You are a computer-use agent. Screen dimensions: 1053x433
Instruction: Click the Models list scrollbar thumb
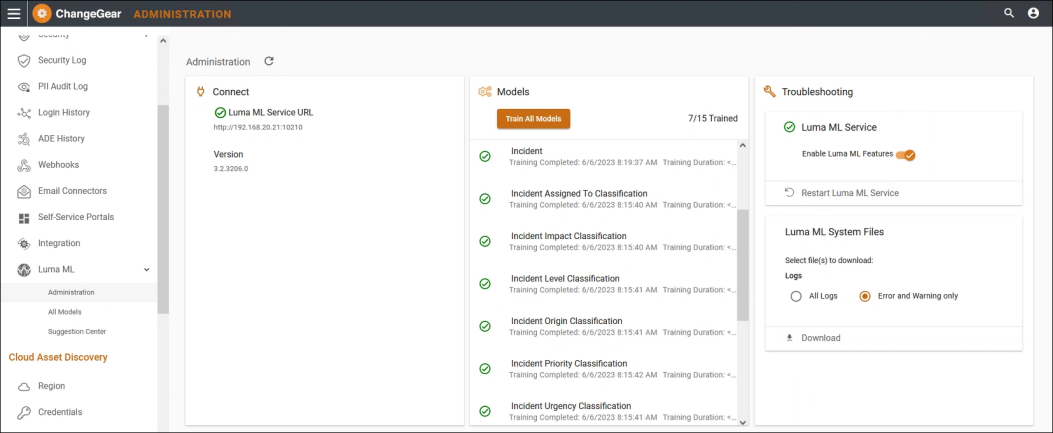pyautogui.click(x=742, y=265)
